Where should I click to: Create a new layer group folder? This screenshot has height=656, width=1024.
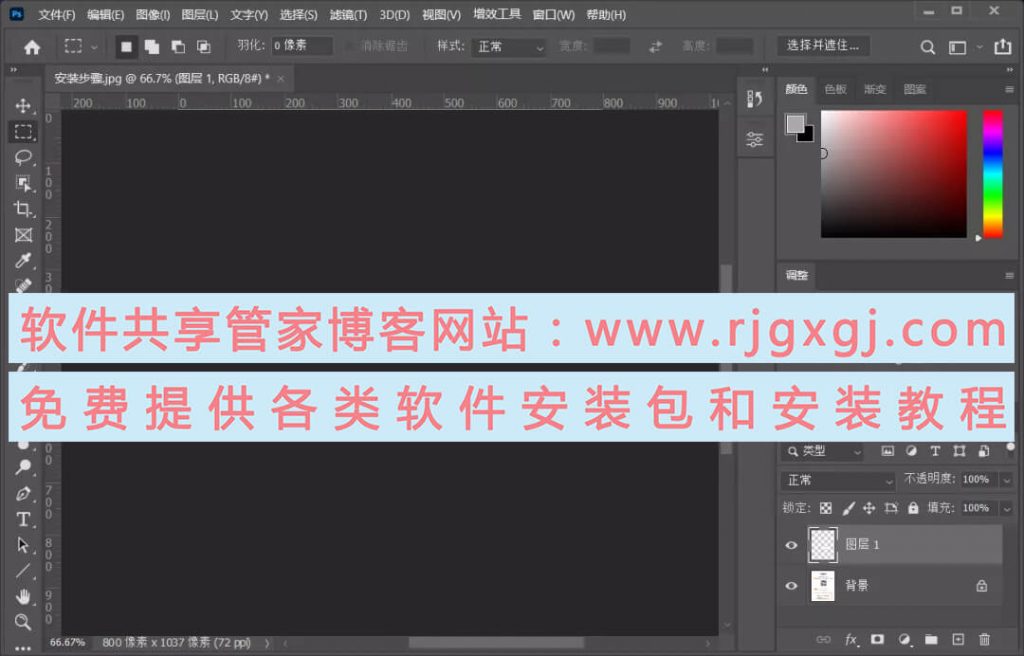point(931,639)
